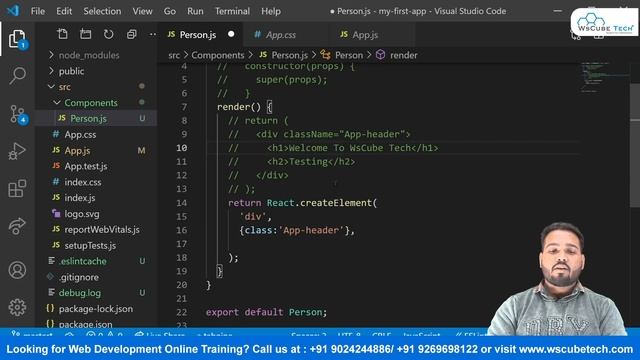Open the Help menu
The height and width of the screenshot is (360, 640).
coord(271,11)
